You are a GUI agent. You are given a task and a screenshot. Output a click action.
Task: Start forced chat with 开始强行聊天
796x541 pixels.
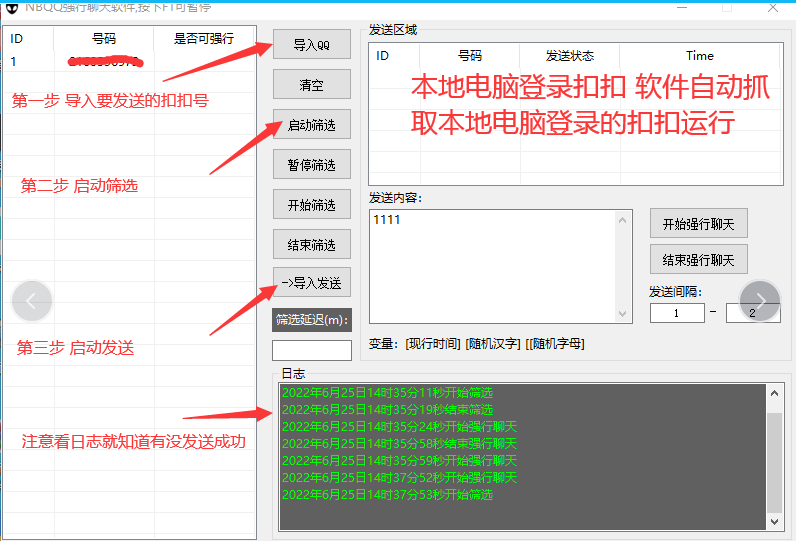tap(699, 223)
